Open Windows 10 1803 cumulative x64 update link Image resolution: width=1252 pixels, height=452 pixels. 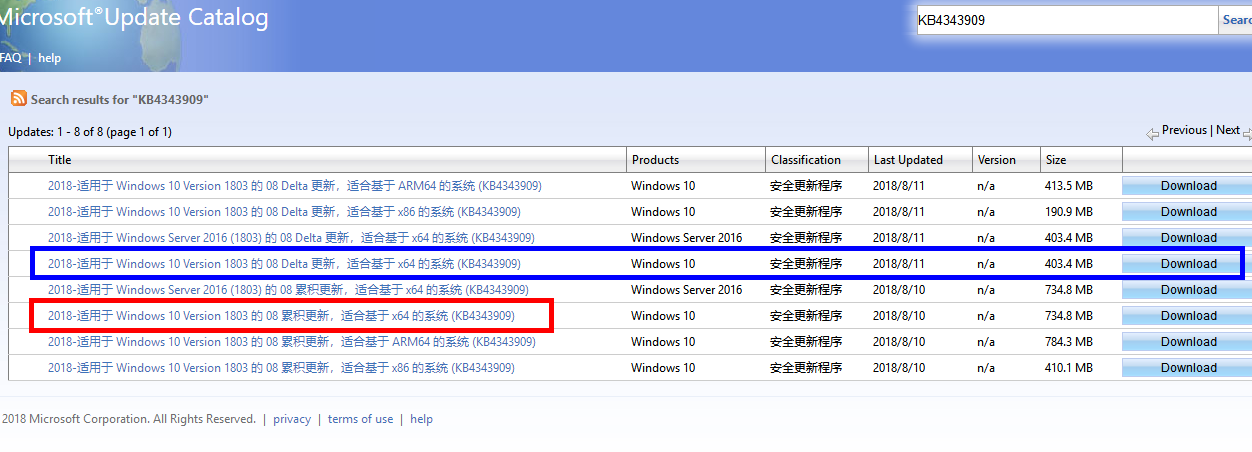click(x=281, y=316)
